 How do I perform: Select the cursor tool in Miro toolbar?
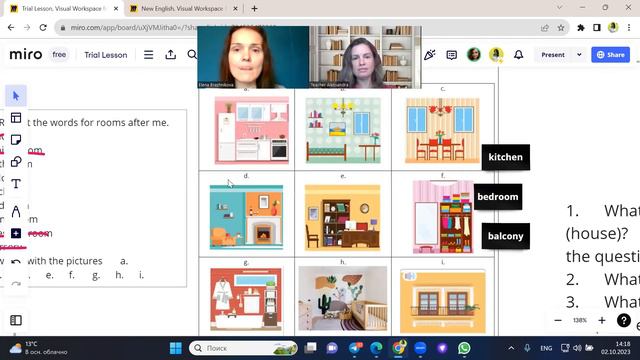(x=16, y=96)
